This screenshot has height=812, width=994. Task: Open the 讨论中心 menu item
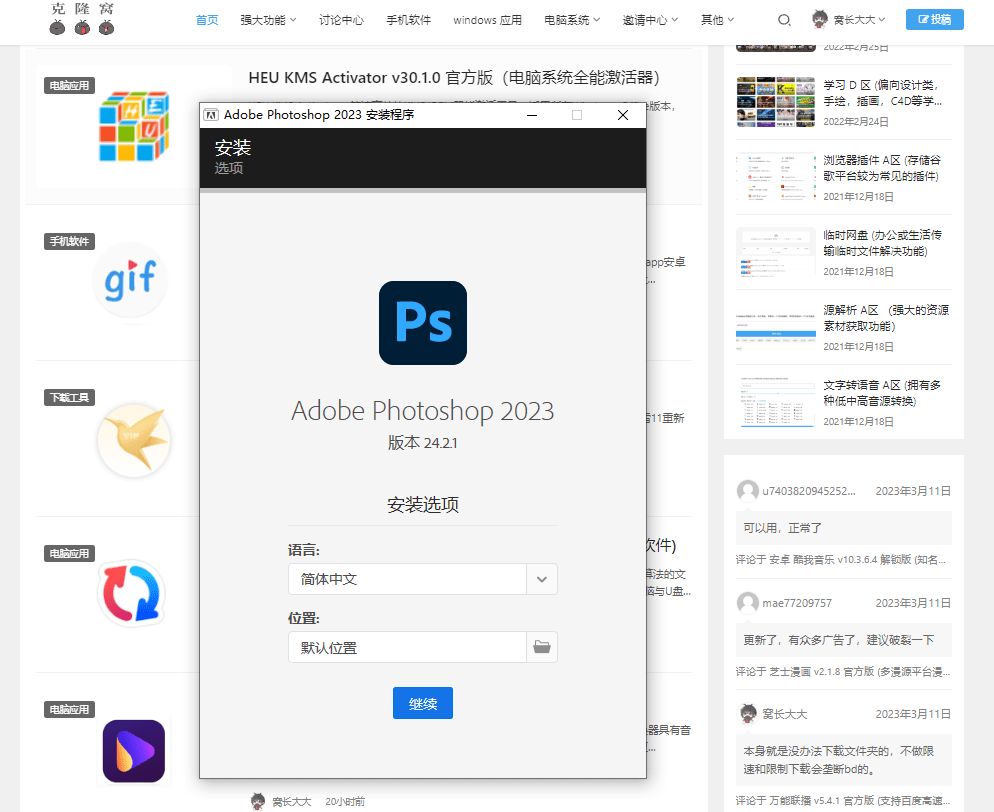(x=341, y=20)
